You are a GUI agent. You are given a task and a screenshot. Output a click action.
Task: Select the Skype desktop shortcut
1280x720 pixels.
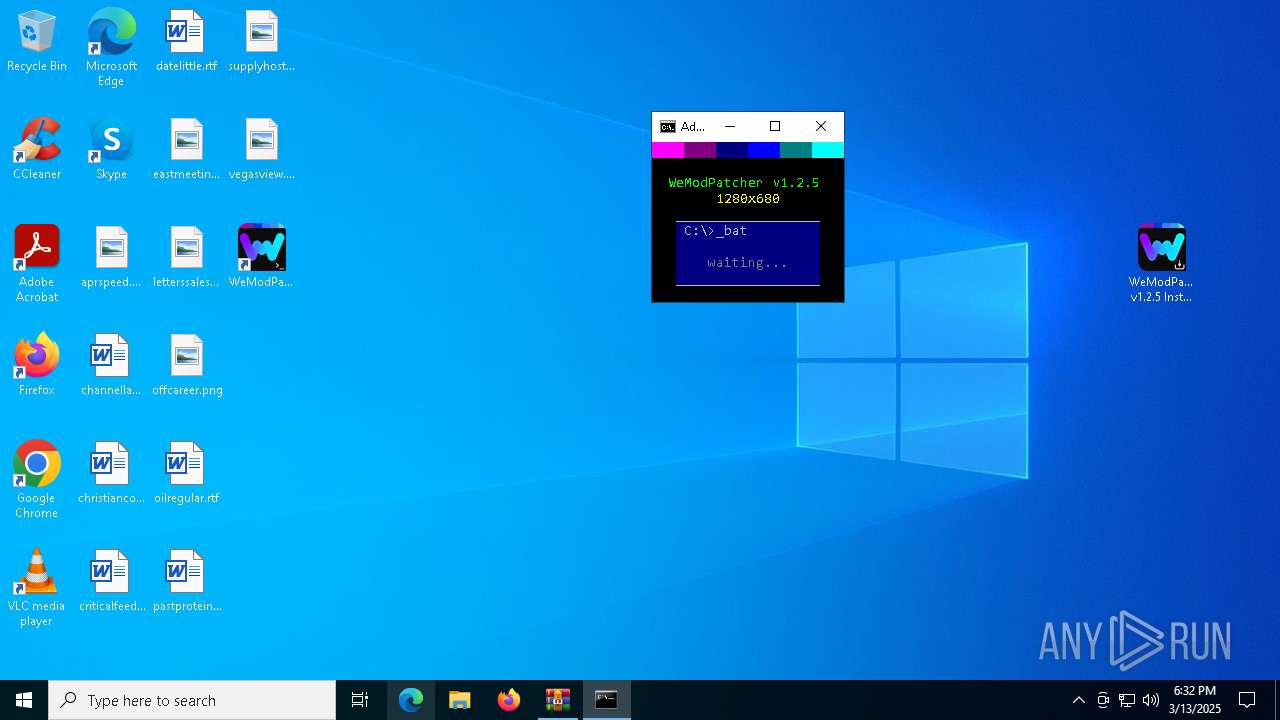111,150
